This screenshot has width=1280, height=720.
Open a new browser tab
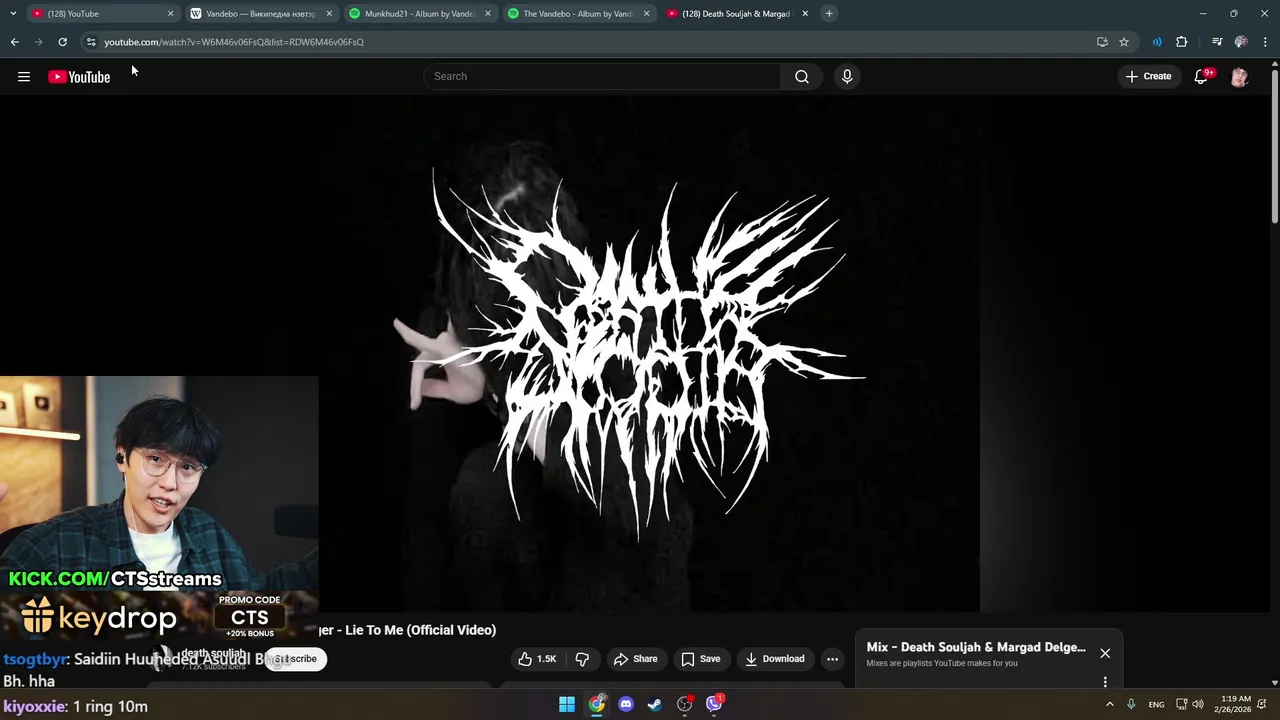coord(829,14)
